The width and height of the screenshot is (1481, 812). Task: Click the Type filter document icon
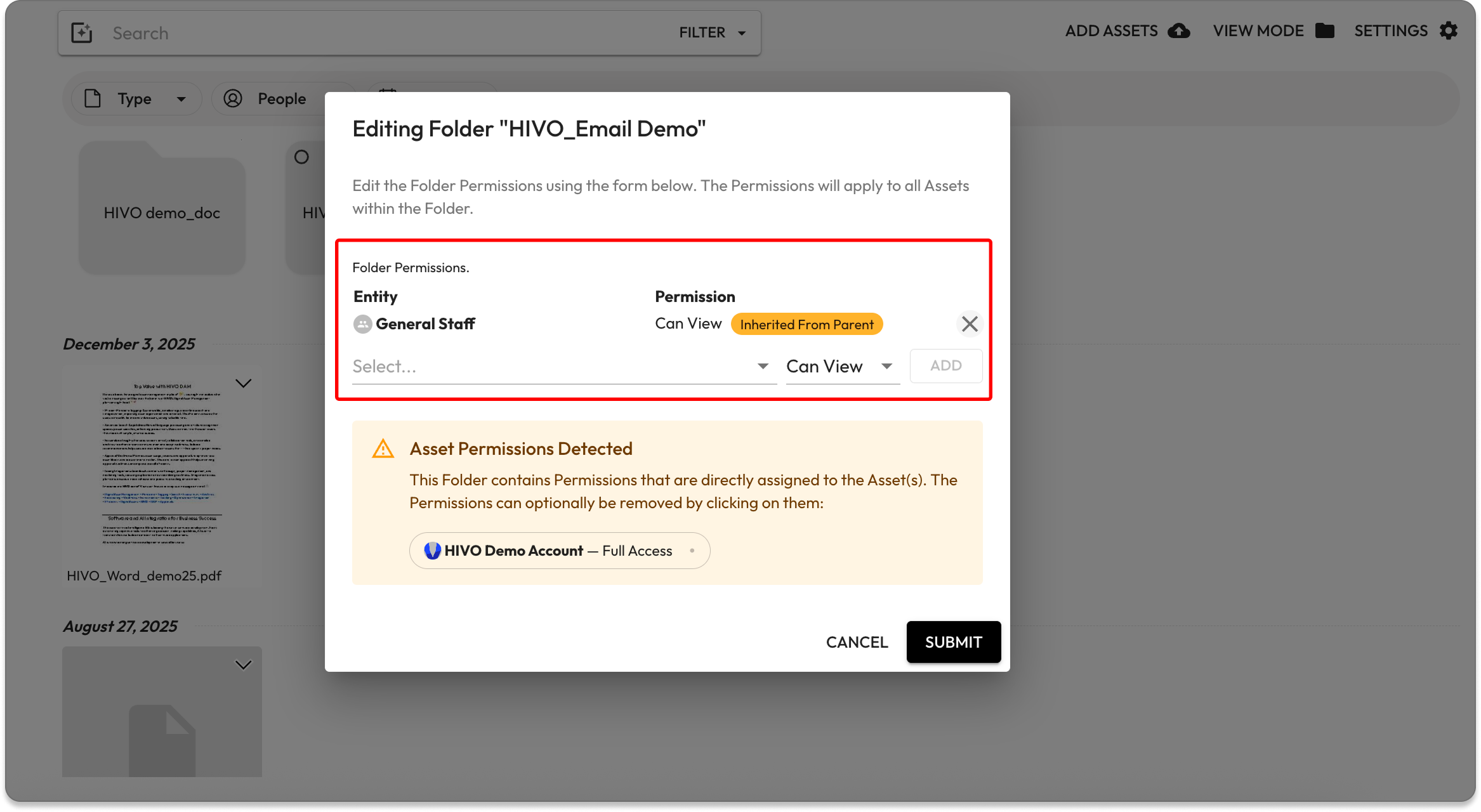tap(93, 99)
